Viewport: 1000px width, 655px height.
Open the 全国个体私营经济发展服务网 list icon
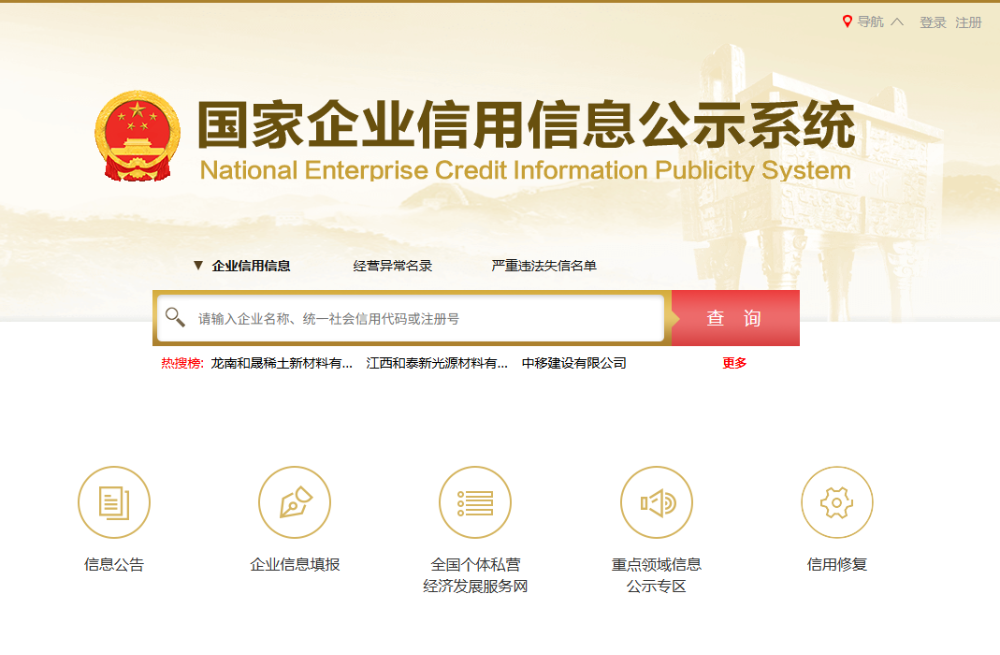tap(475, 503)
